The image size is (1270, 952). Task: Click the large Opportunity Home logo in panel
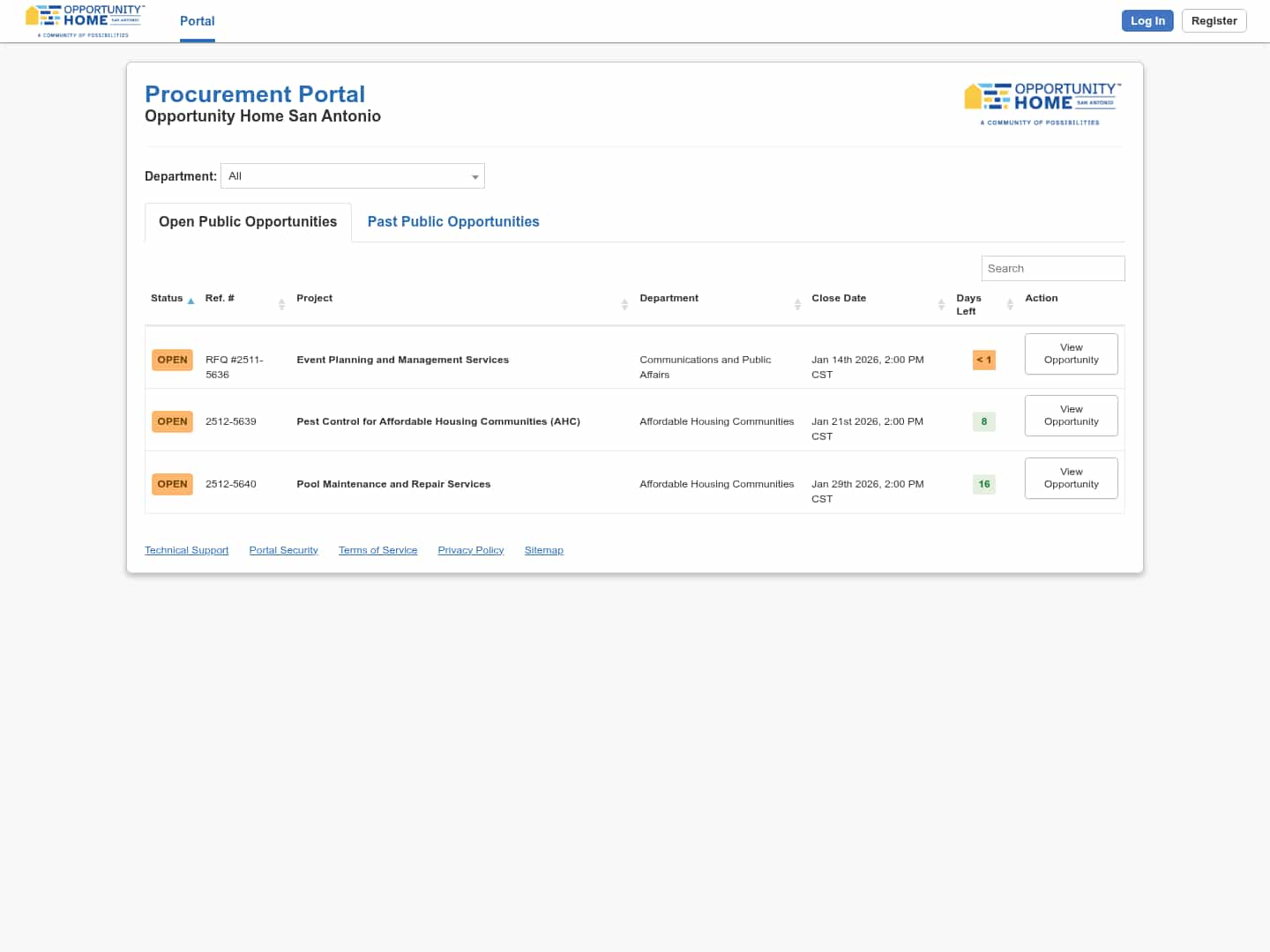1042,103
